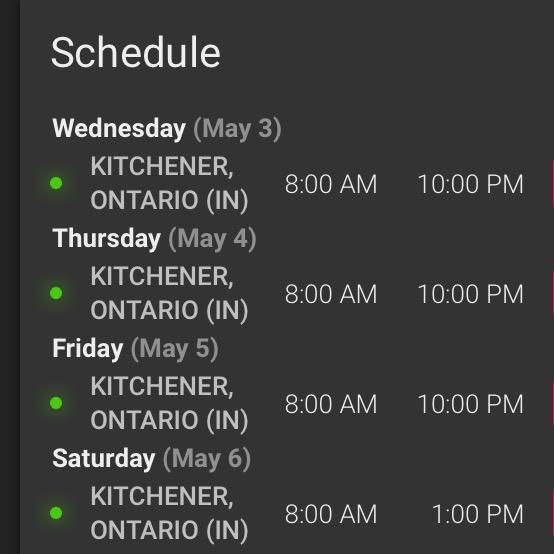Click the green status dot for Friday

[x=56, y=403]
